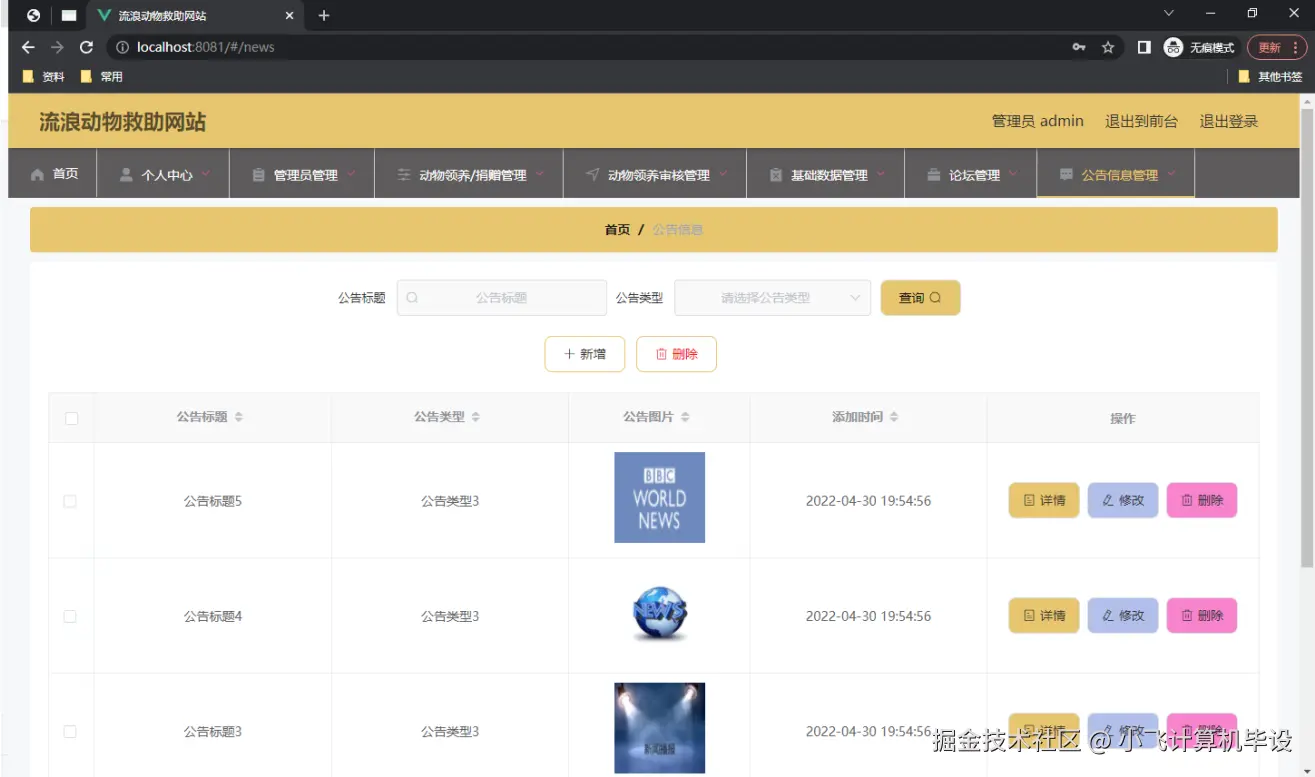Reload the page with the browser refresh icon
The height and width of the screenshot is (777, 1315).
86,47
